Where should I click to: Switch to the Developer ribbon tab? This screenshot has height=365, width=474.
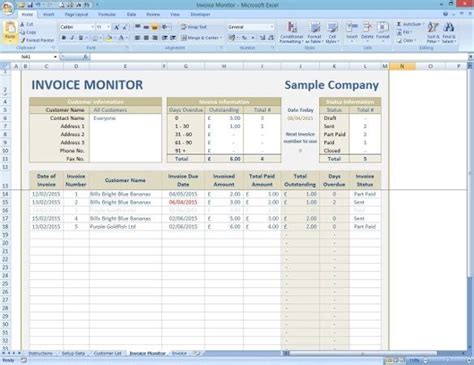point(200,15)
